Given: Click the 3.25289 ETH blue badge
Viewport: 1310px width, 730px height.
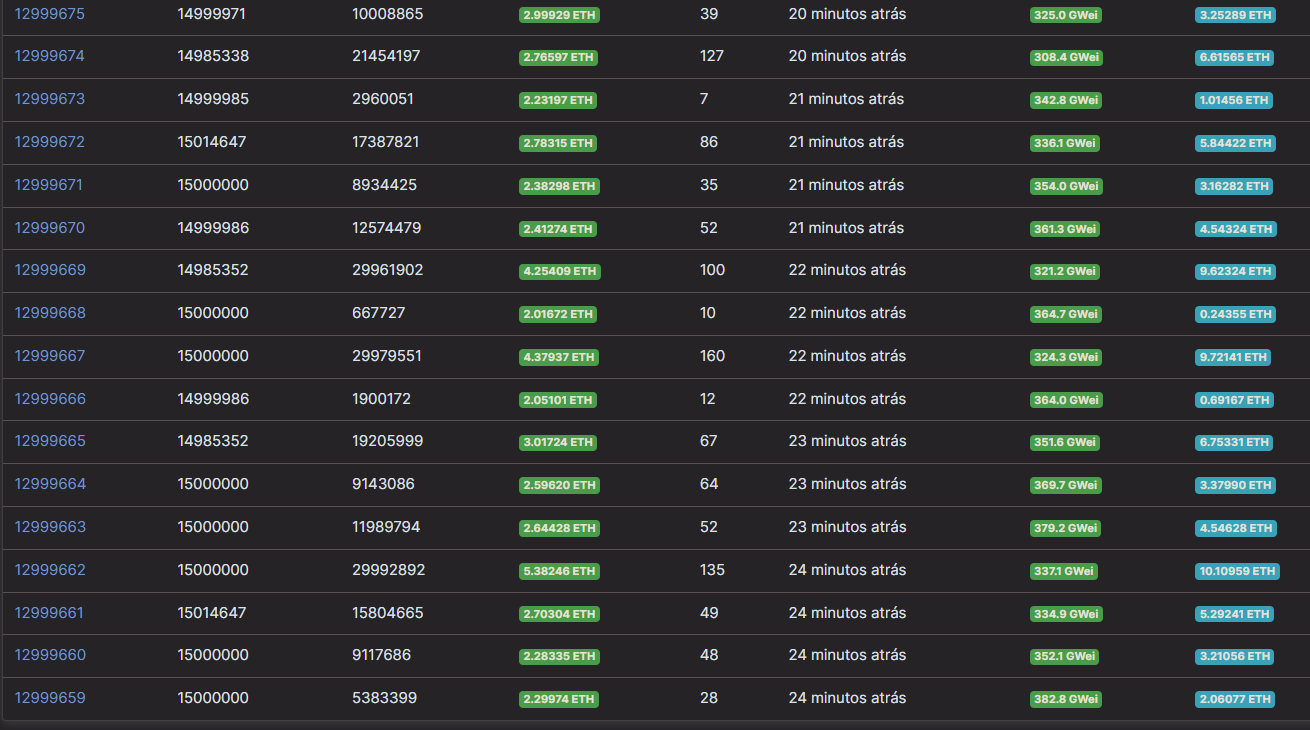Looking at the screenshot, I should click(1235, 15).
